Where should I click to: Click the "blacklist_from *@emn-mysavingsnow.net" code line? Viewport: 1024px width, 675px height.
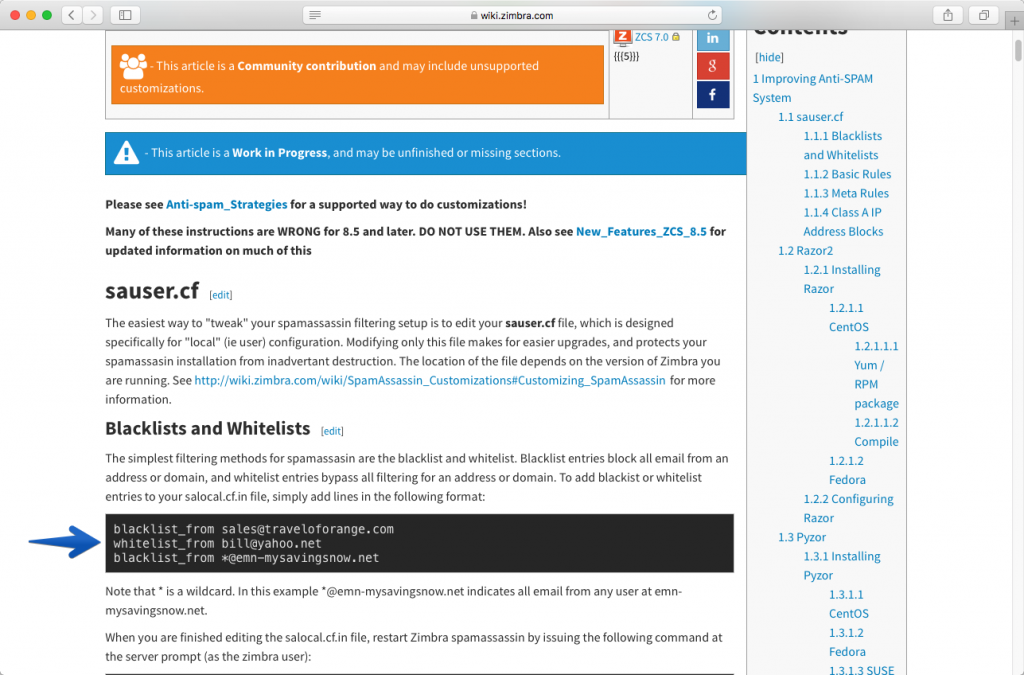tap(246, 558)
